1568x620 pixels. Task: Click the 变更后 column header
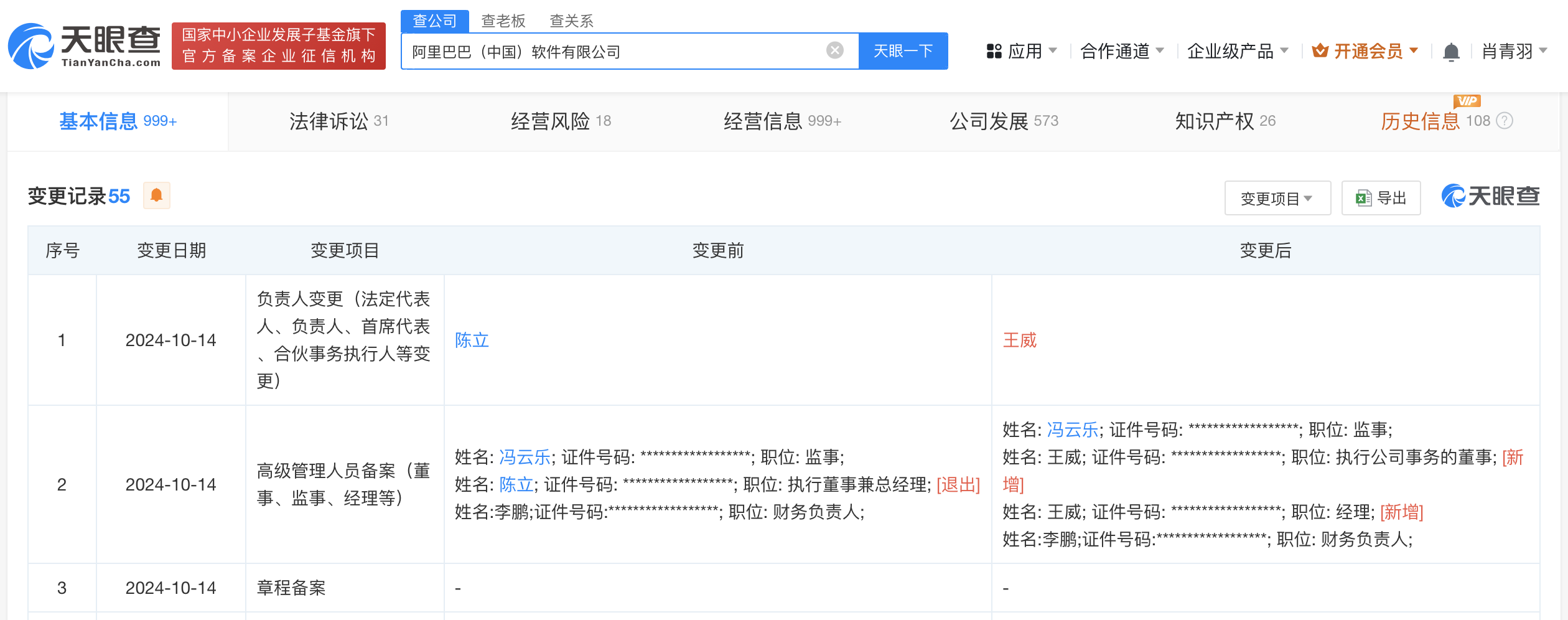1266,250
